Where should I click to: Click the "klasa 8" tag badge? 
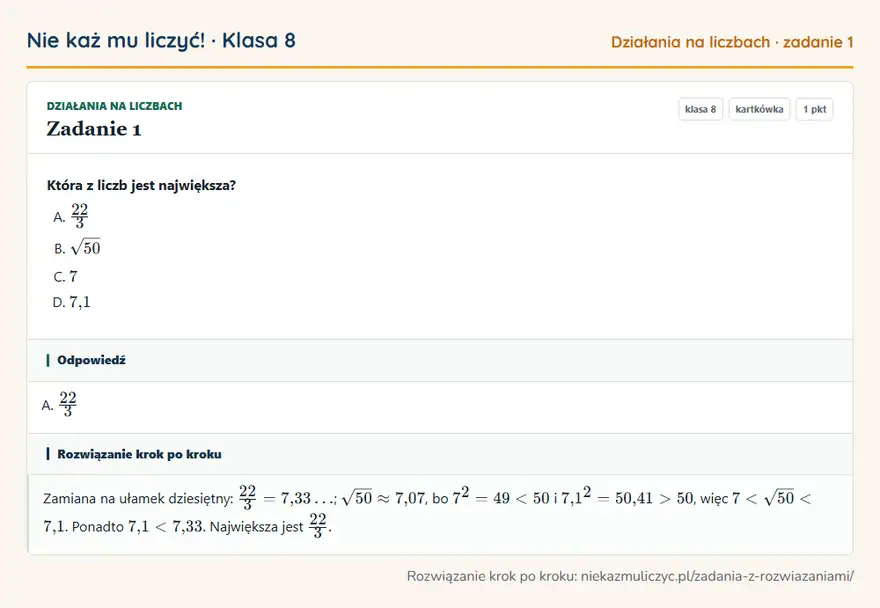(x=700, y=109)
